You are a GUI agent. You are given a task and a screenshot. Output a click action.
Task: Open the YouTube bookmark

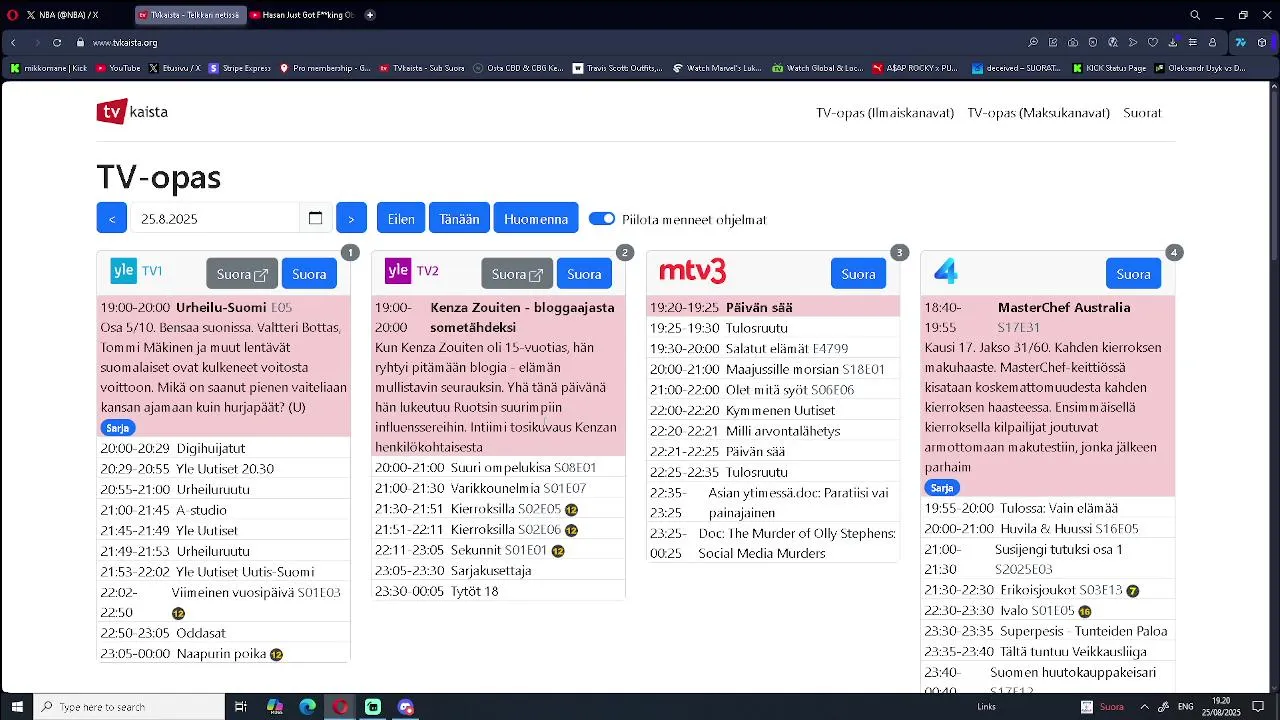pos(119,68)
